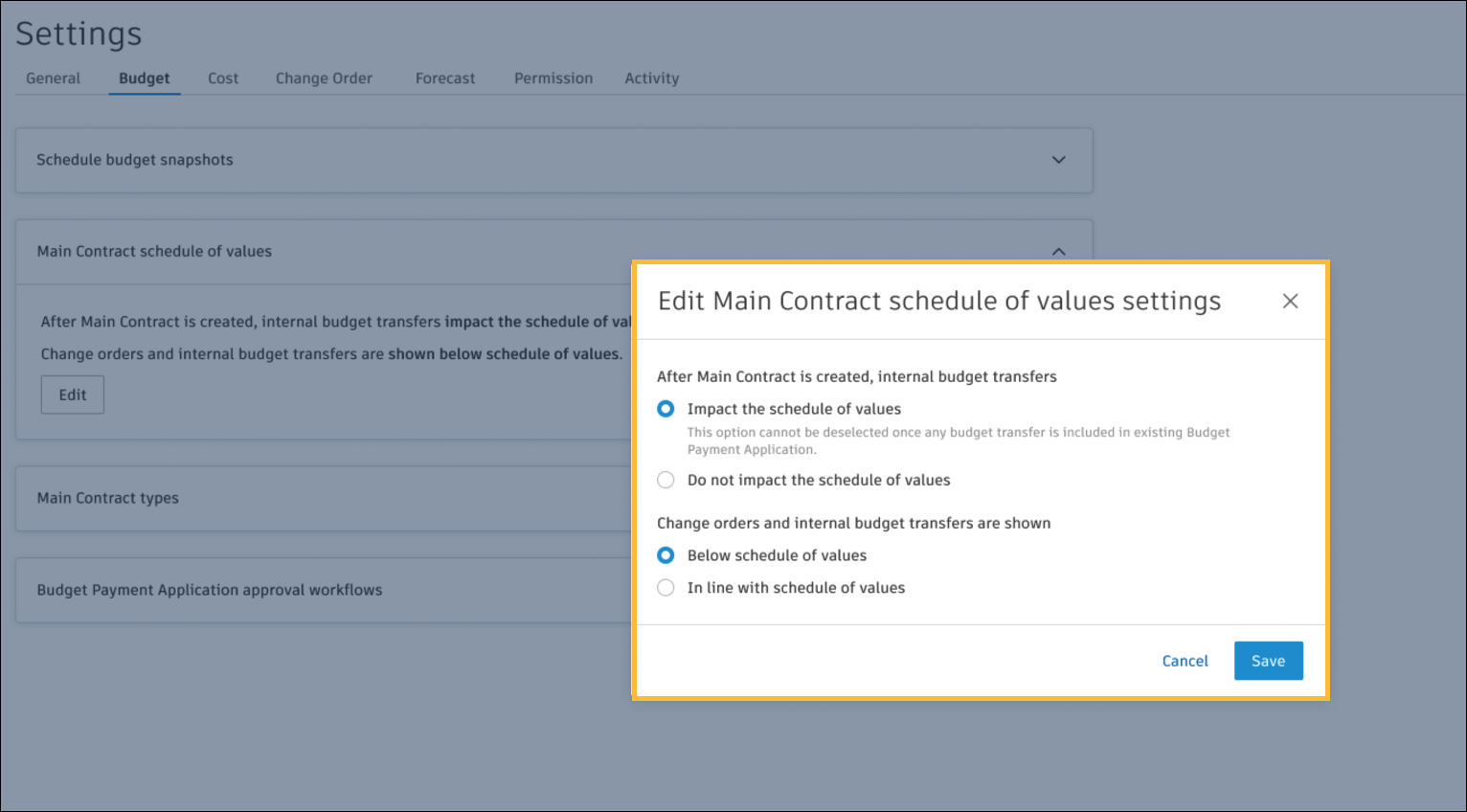Select the Budget tab

point(145,79)
